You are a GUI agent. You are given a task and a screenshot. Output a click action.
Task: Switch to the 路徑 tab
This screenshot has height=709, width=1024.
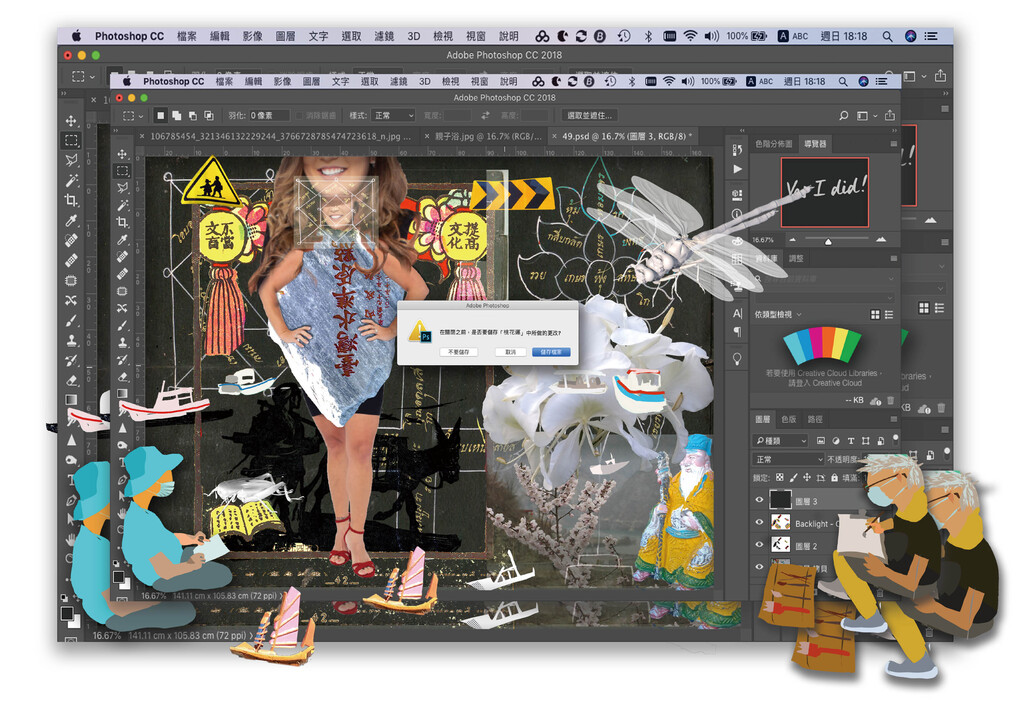815,419
